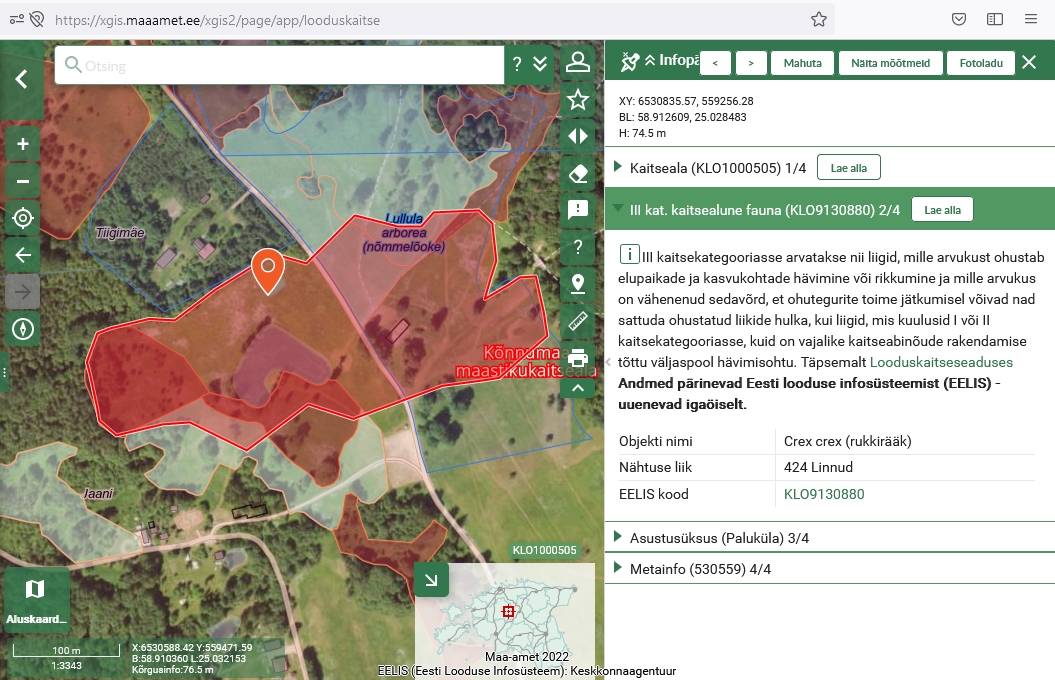Open the user login icon
Image resolution: width=1055 pixels, height=680 pixels.
[x=577, y=63]
